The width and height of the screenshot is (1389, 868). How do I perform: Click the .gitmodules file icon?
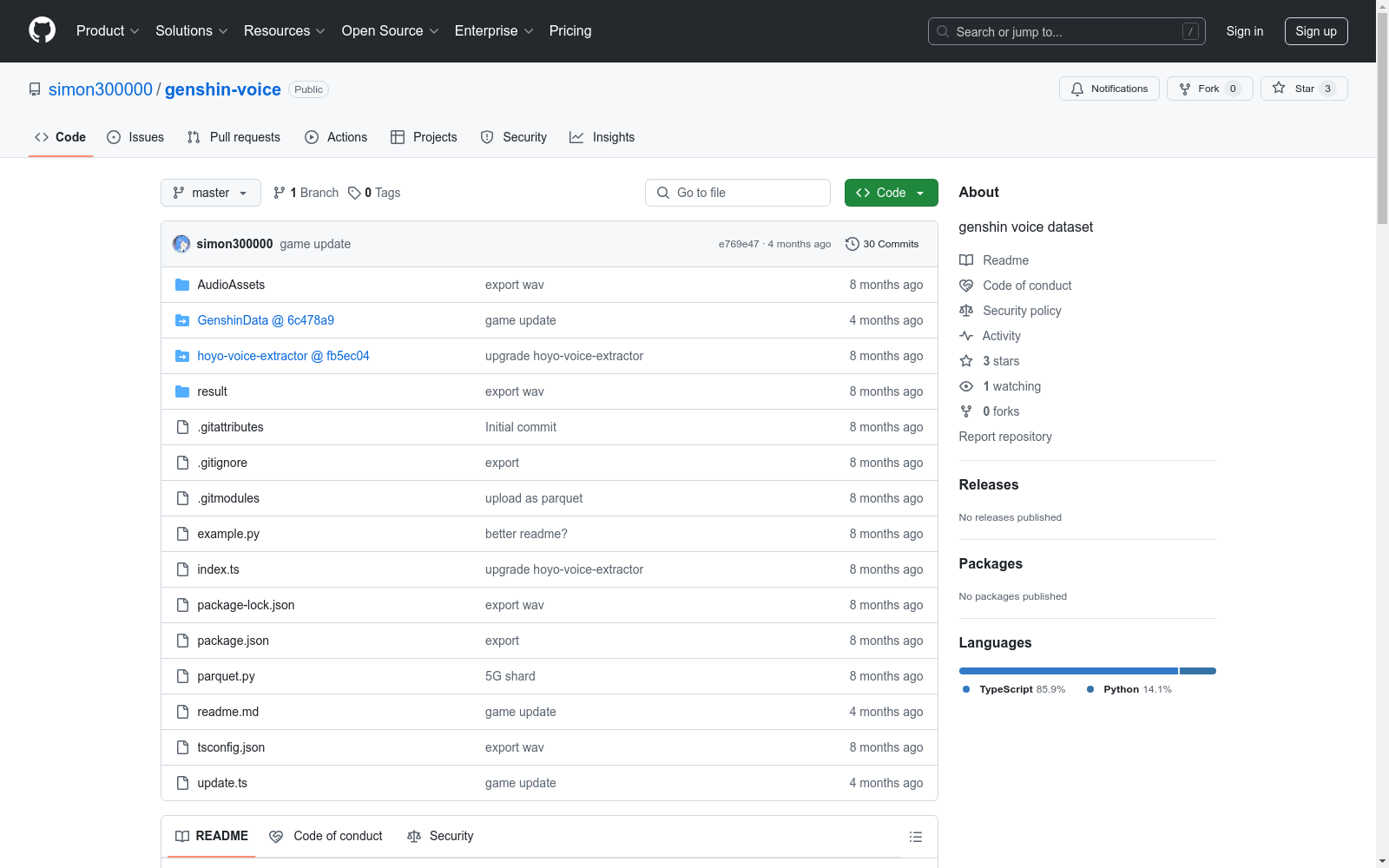[182, 498]
